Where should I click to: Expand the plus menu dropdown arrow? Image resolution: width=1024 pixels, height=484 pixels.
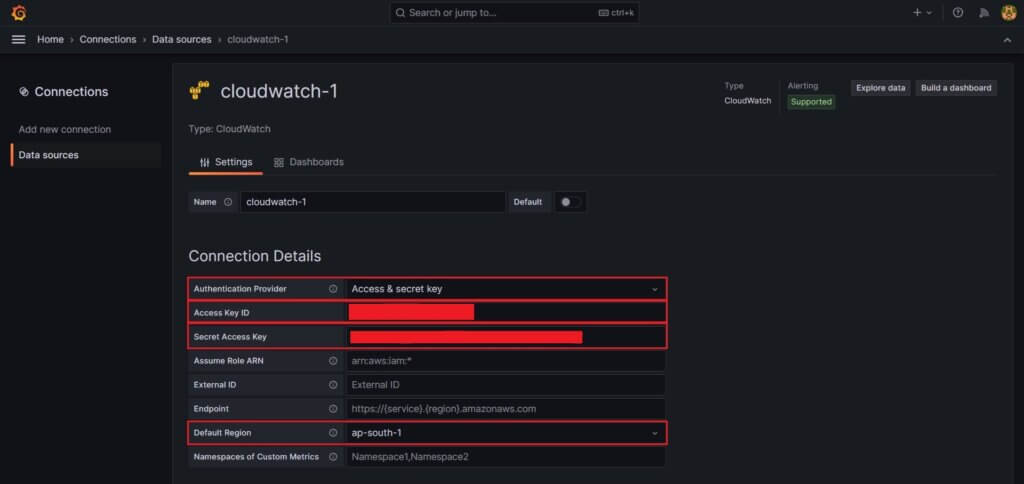click(x=929, y=12)
